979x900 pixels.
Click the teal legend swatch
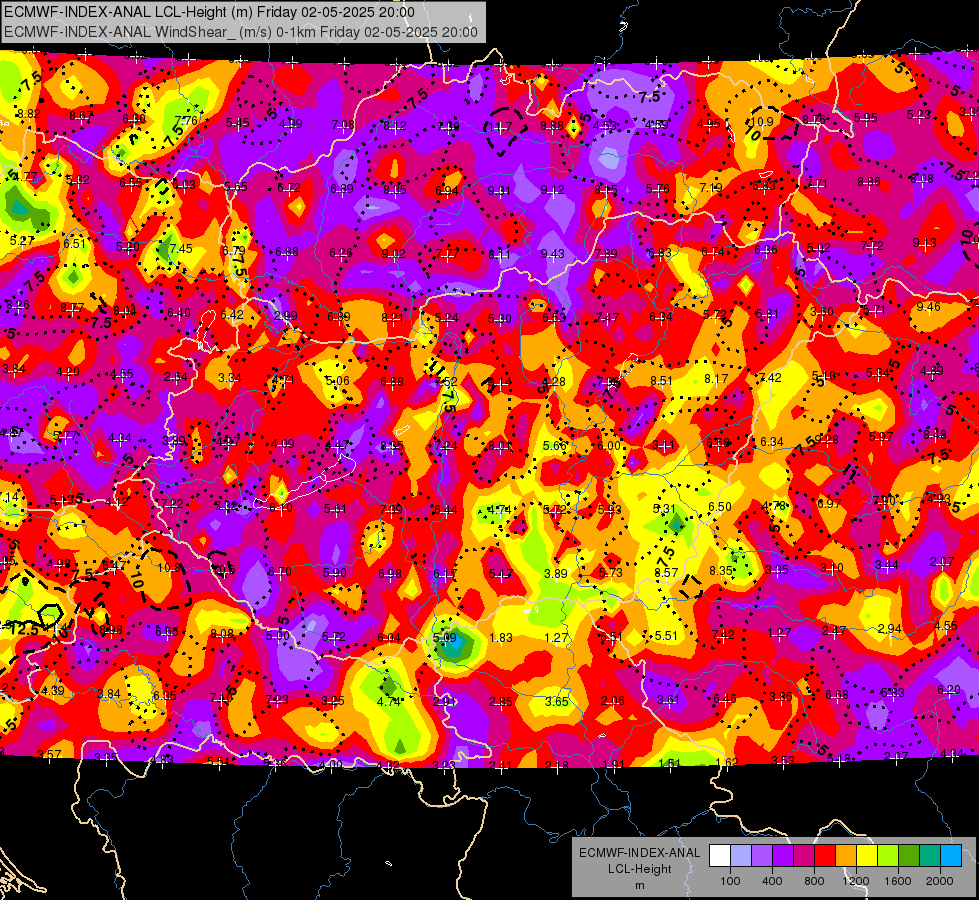pos(930,856)
